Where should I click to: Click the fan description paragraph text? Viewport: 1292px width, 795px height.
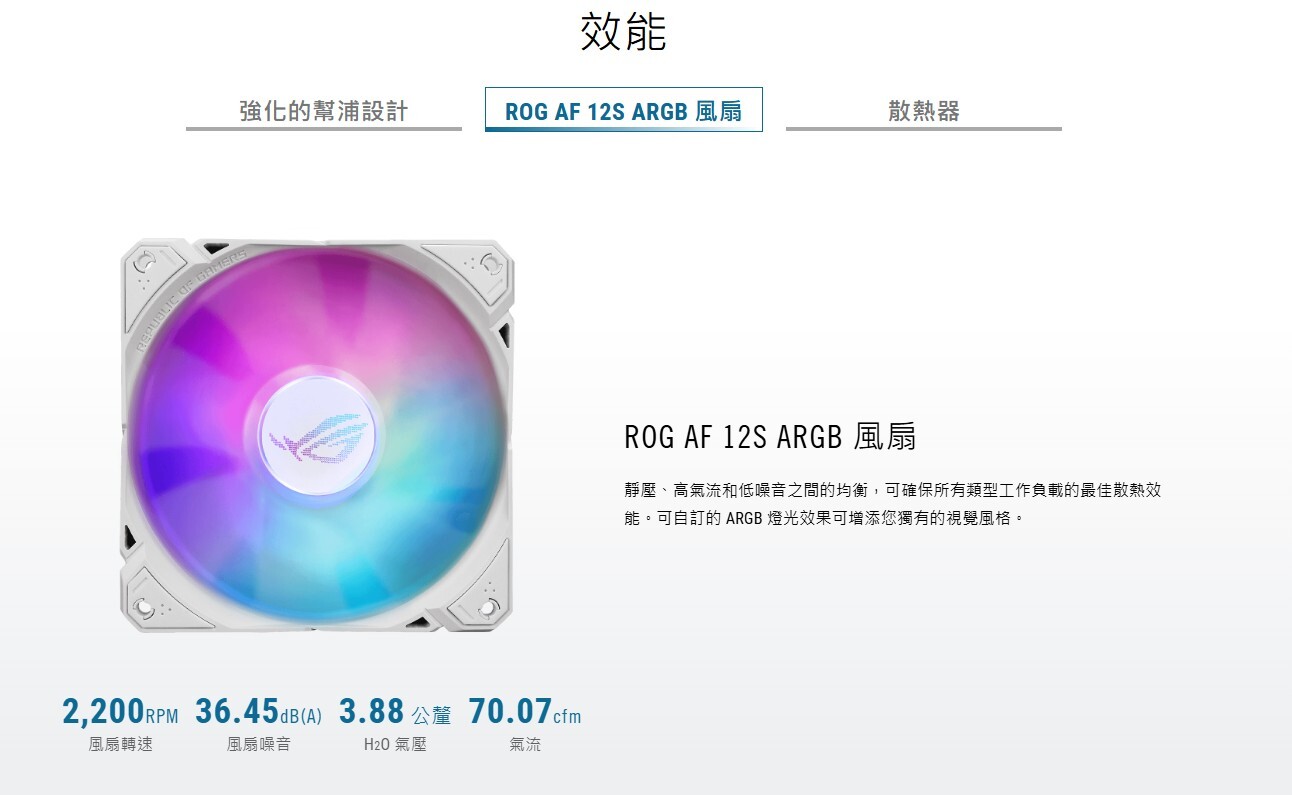coord(891,504)
